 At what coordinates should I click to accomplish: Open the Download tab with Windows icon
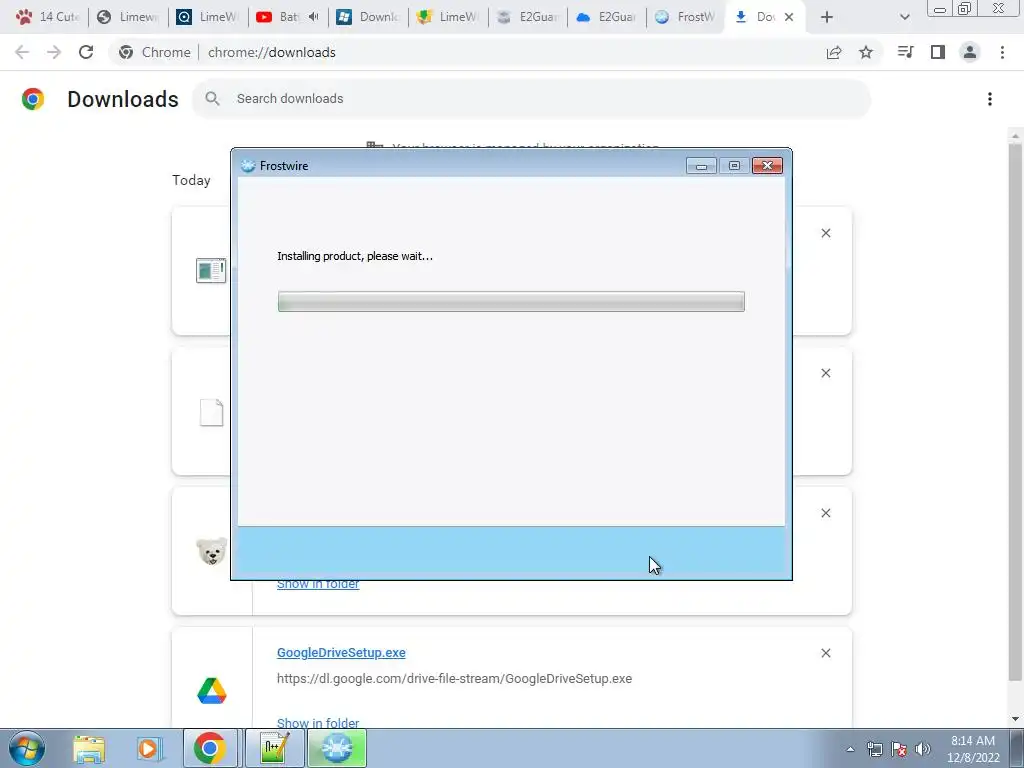click(368, 17)
